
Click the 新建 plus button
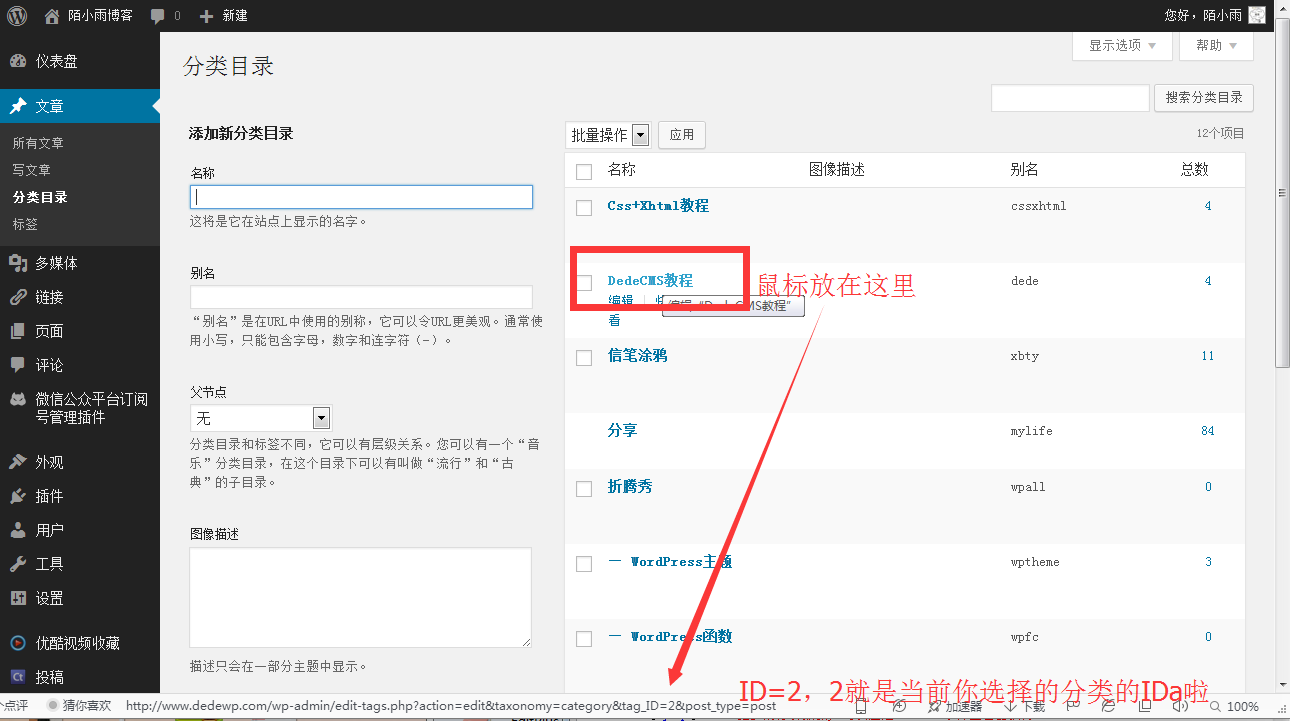tap(223, 15)
